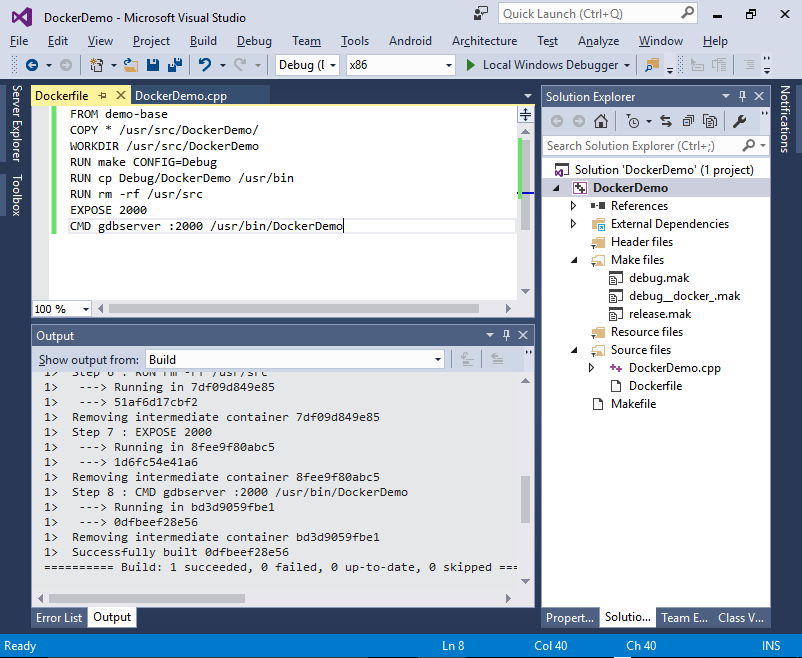Viewport: 802px width, 658px height.
Task: Click the Output panel vertical scrollbar thumb
Action: coord(525,499)
